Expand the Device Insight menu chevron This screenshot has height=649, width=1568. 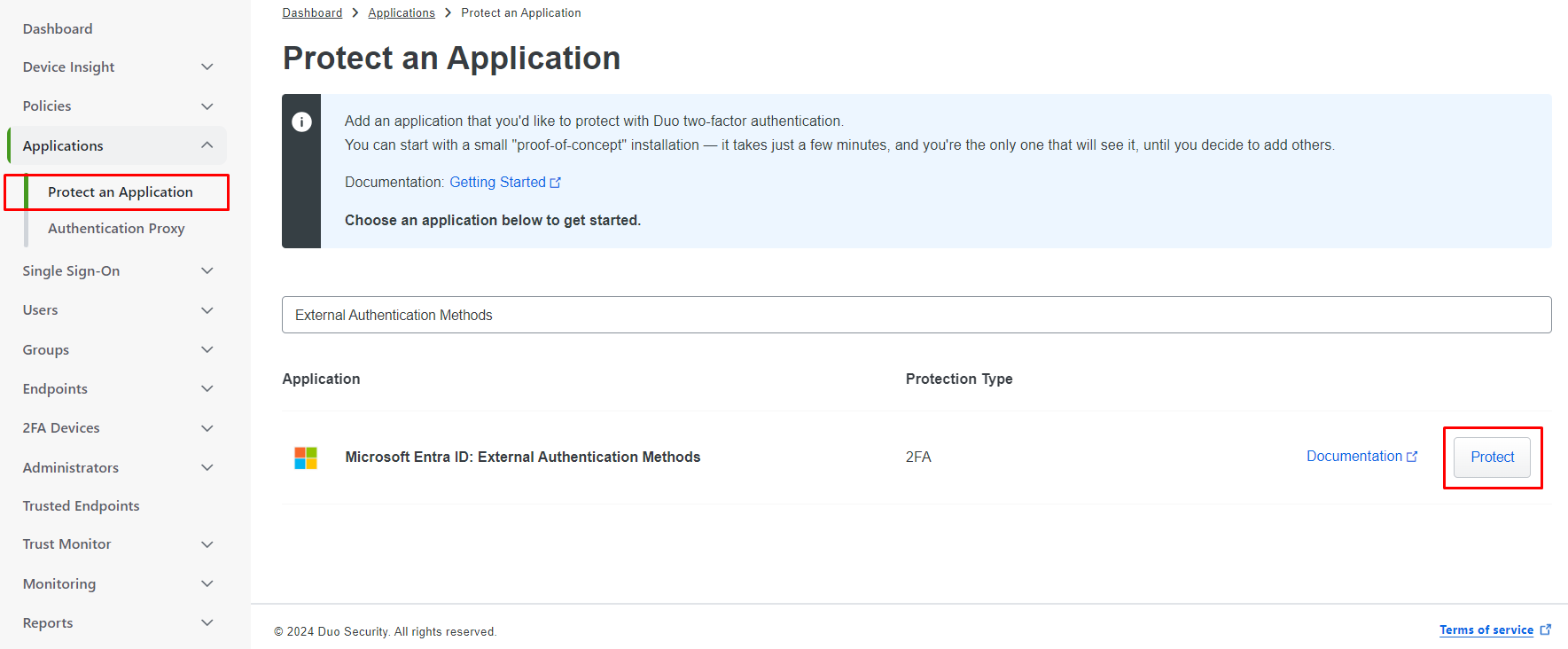pyautogui.click(x=207, y=67)
